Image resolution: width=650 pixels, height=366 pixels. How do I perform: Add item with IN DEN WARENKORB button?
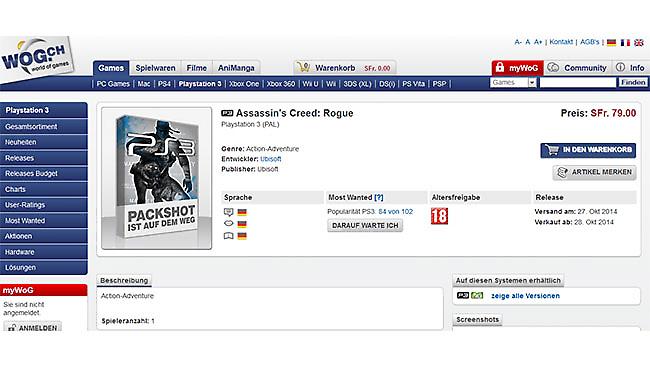(588, 150)
